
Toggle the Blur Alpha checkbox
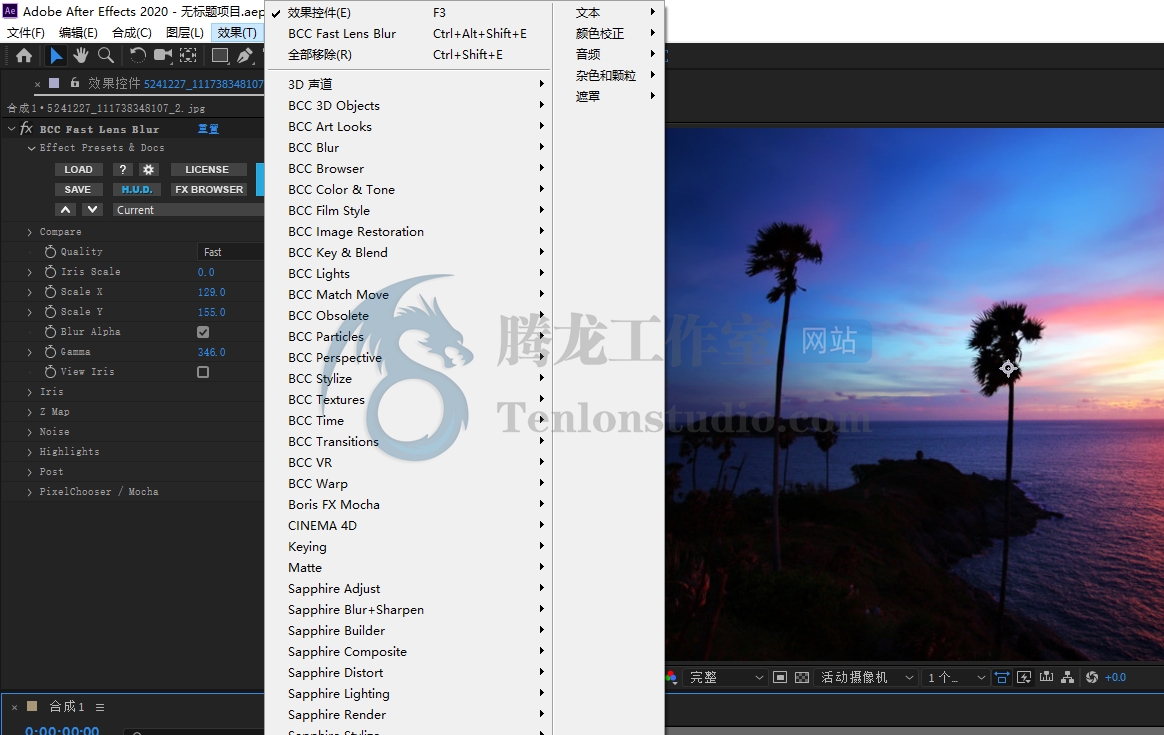pyautogui.click(x=203, y=332)
